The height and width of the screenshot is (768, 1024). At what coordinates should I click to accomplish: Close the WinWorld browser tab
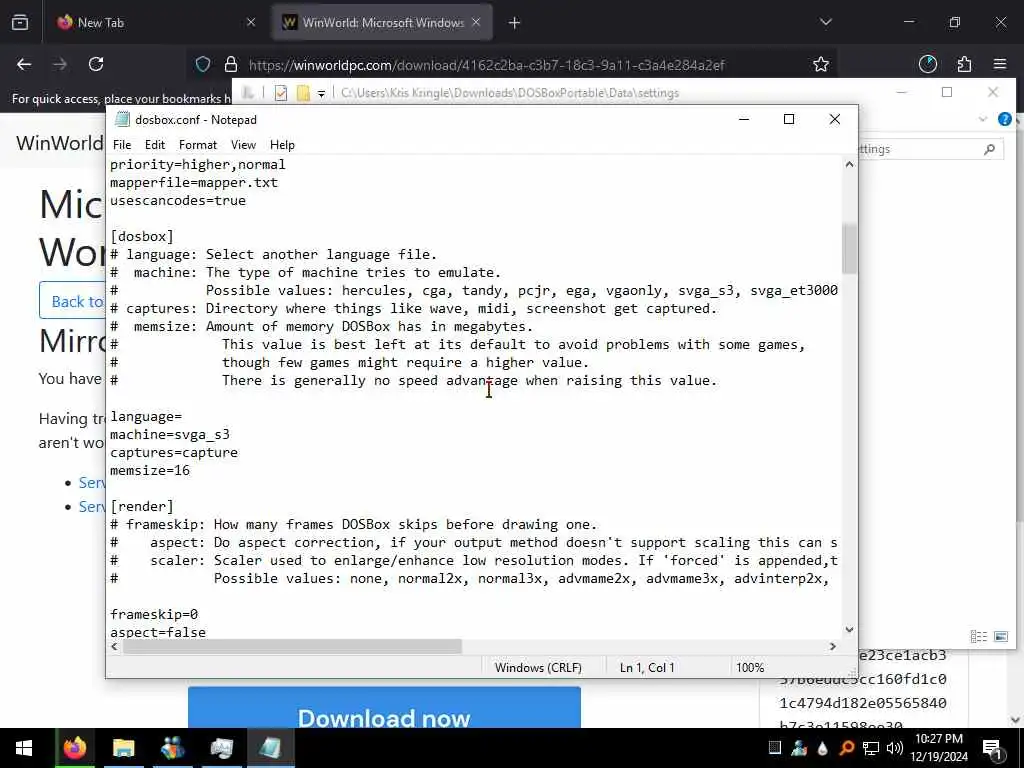click(x=476, y=23)
